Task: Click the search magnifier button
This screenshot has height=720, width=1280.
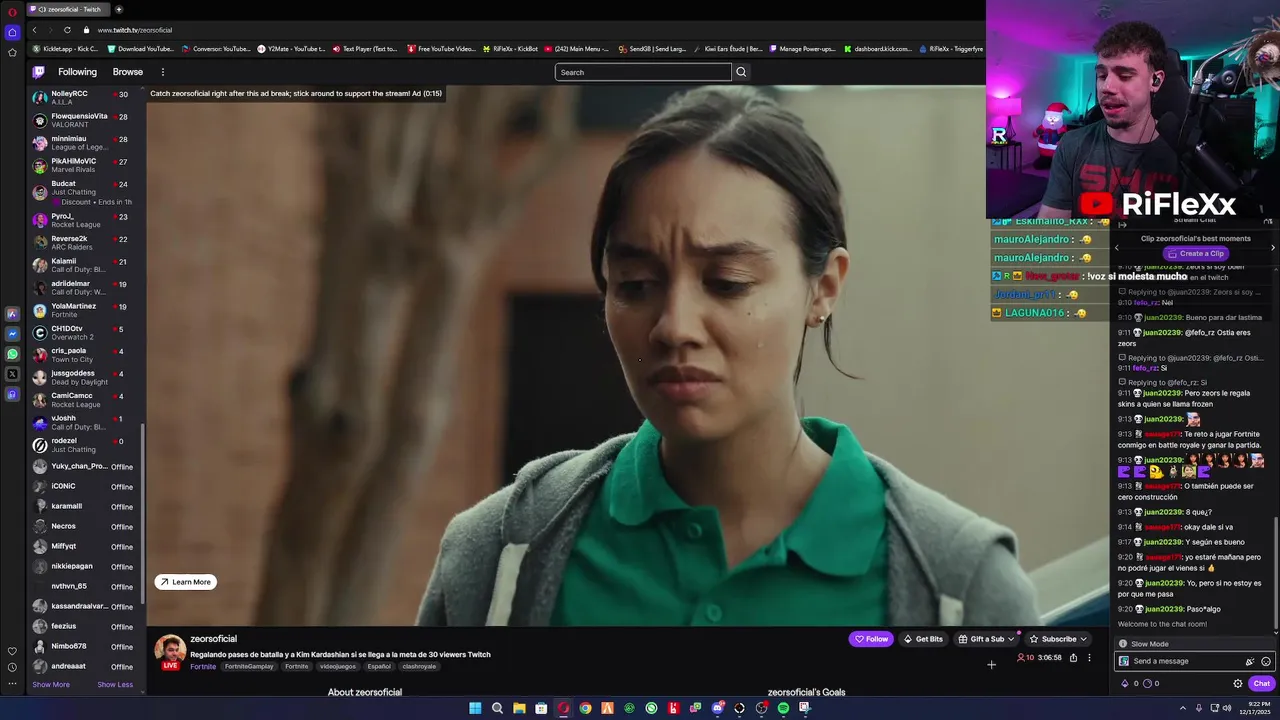Action: (741, 72)
